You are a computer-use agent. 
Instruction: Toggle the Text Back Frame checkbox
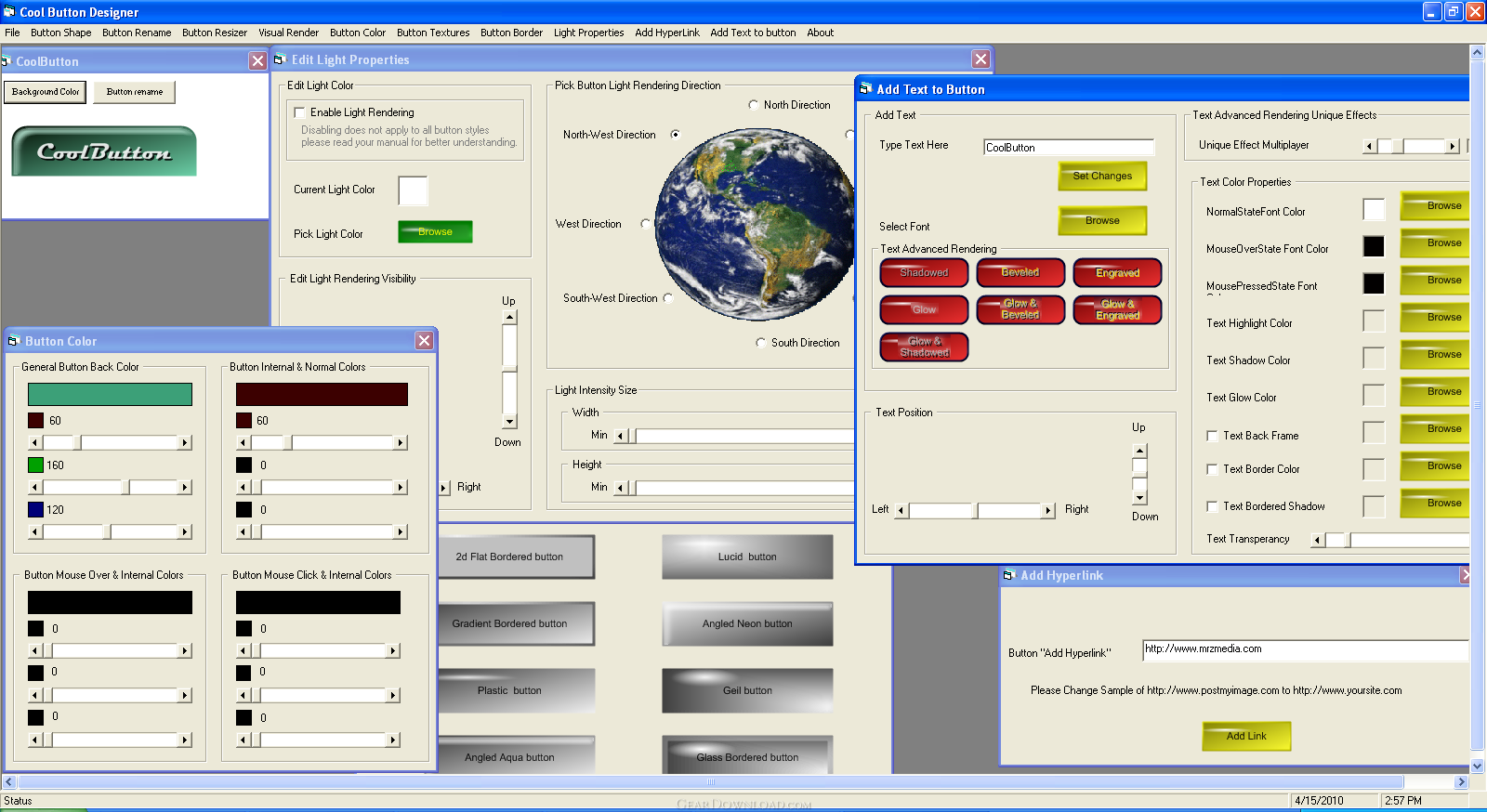point(1212,436)
